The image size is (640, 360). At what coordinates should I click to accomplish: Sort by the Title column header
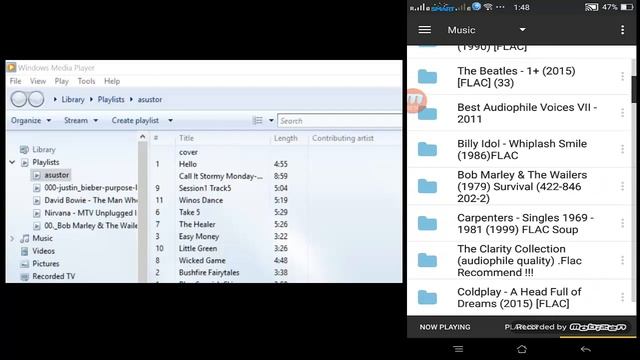(187, 138)
